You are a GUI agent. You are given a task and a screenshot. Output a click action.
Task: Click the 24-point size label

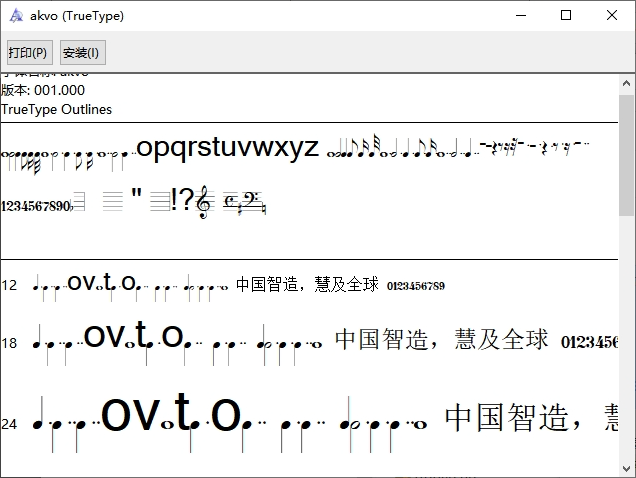click(9, 424)
